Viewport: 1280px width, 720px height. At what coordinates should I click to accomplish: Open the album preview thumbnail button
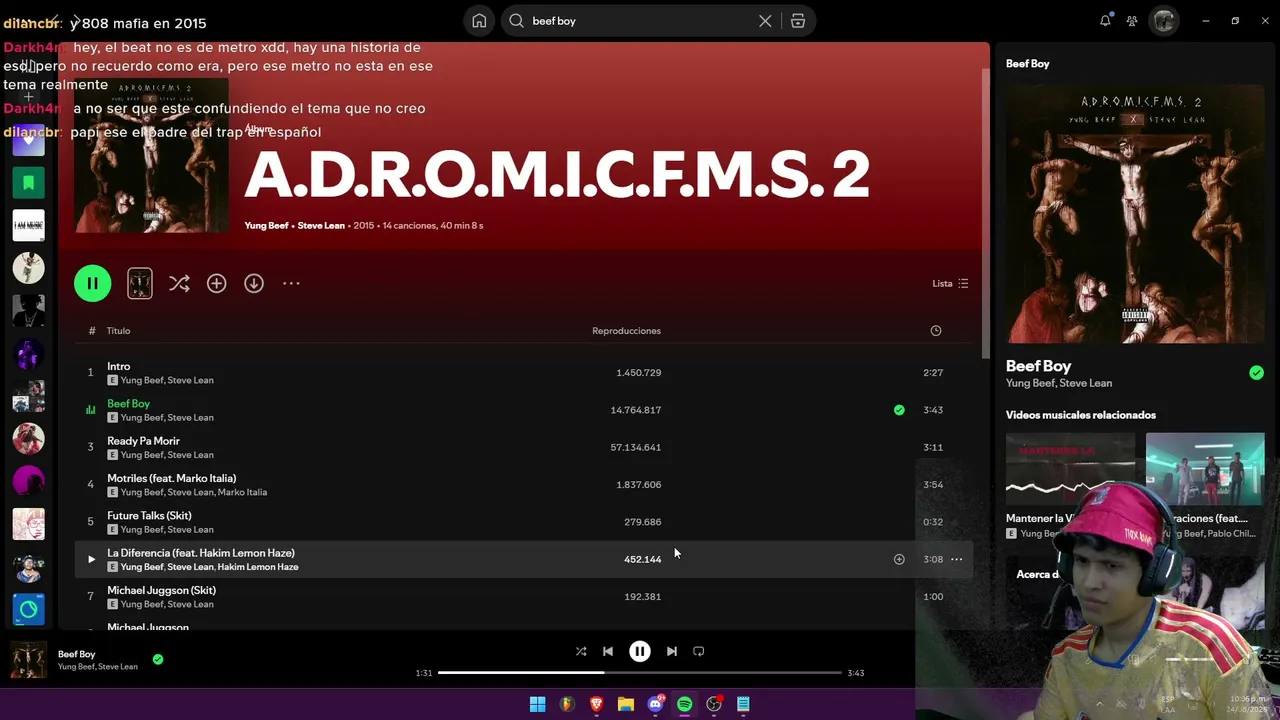point(140,283)
